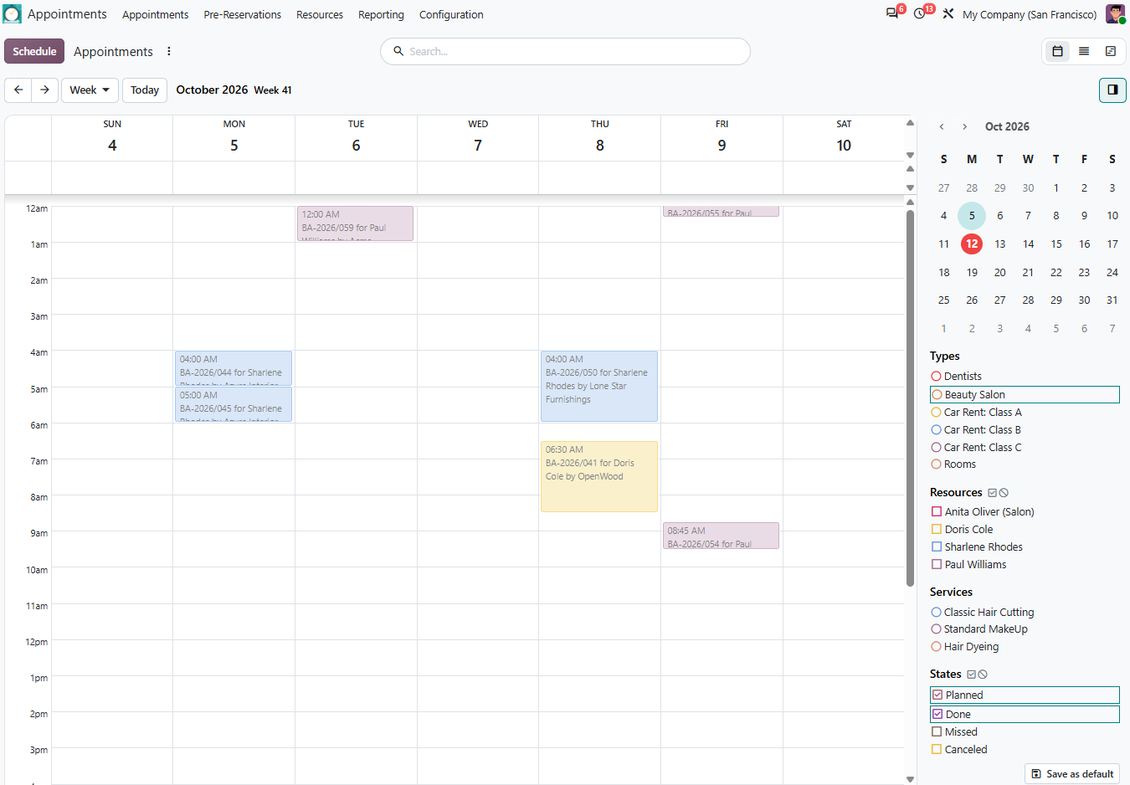Open the Resources menu in the top bar
The image size is (1130, 785).
tap(319, 14)
